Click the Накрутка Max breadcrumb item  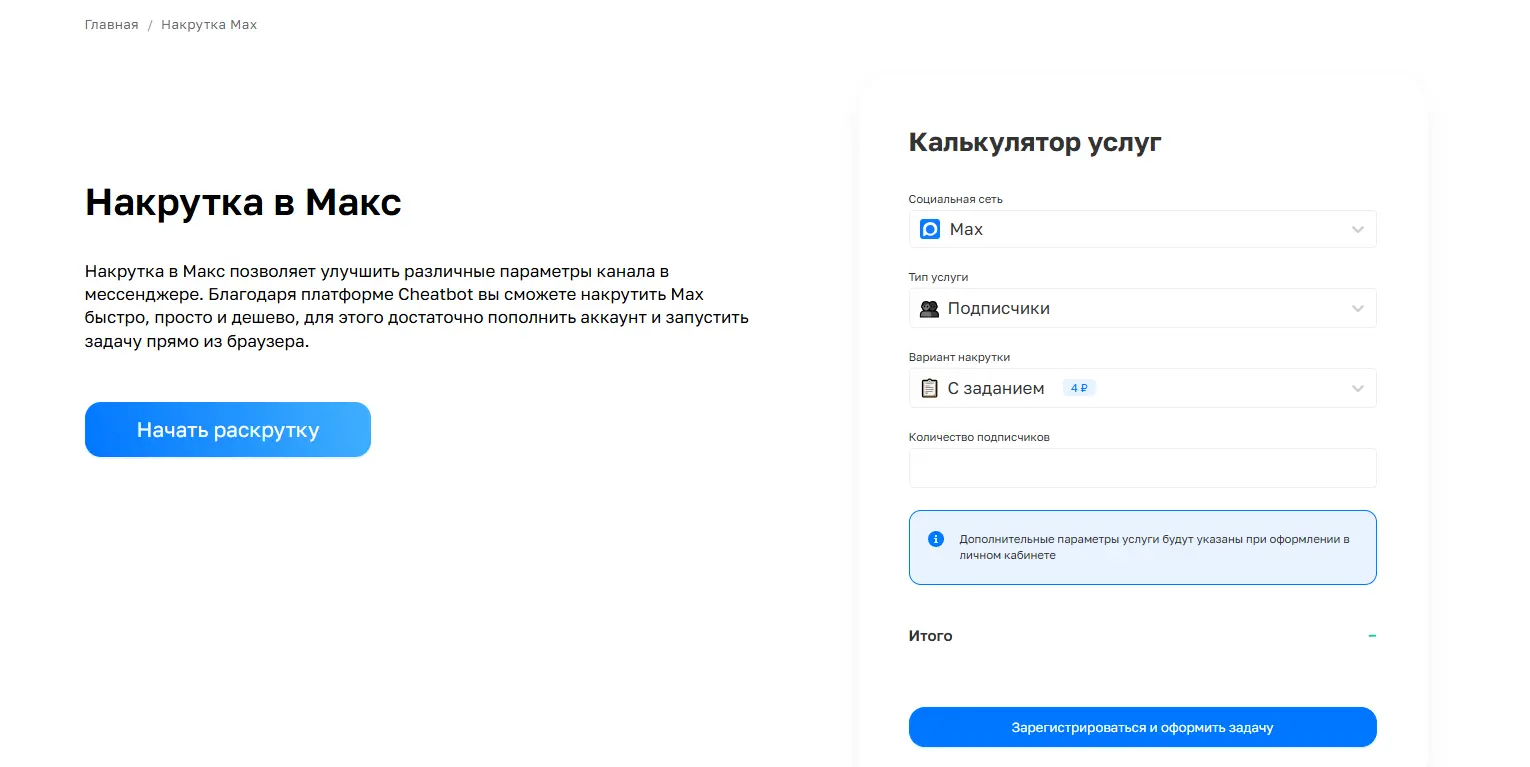(209, 24)
